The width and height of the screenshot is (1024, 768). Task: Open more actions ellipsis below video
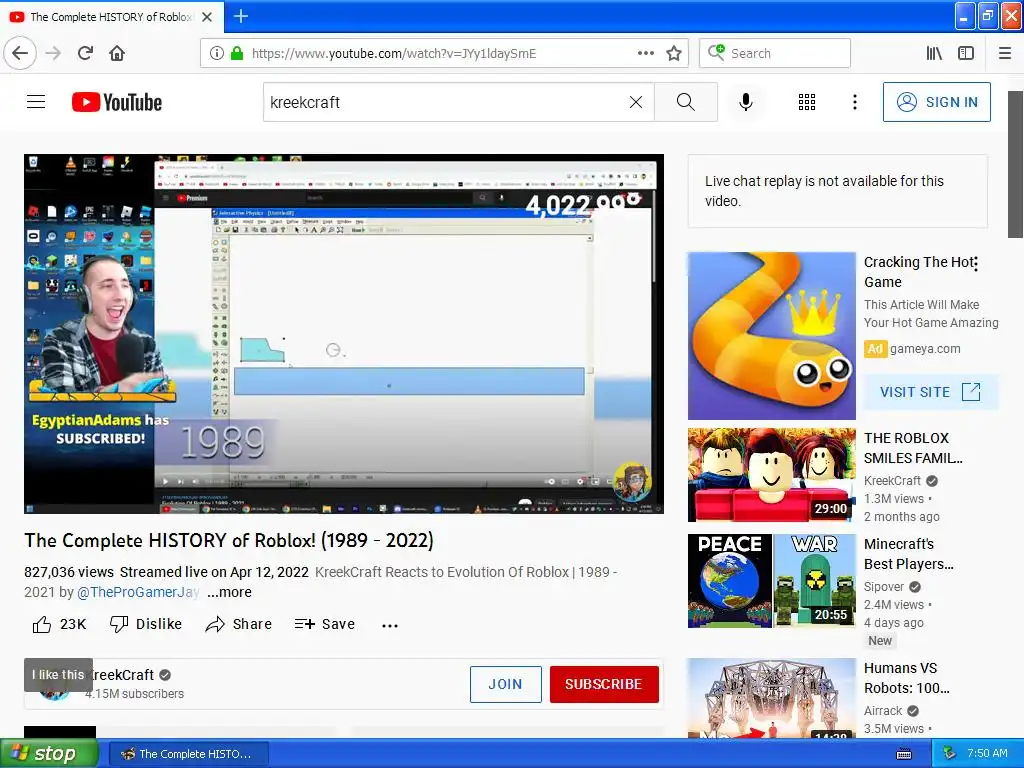tap(390, 625)
